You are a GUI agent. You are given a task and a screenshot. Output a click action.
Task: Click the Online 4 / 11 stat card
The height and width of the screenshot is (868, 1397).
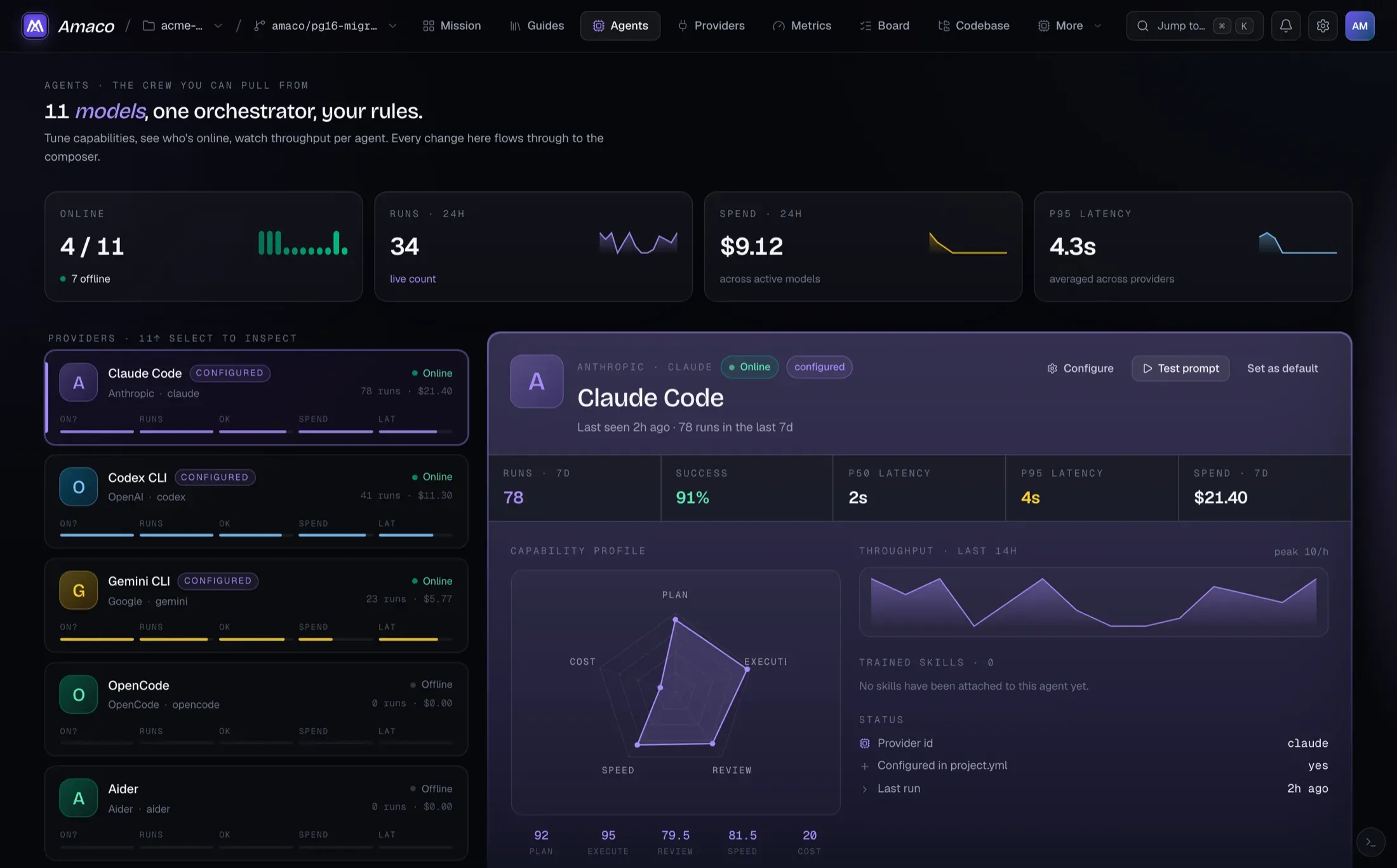tap(203, 246)
